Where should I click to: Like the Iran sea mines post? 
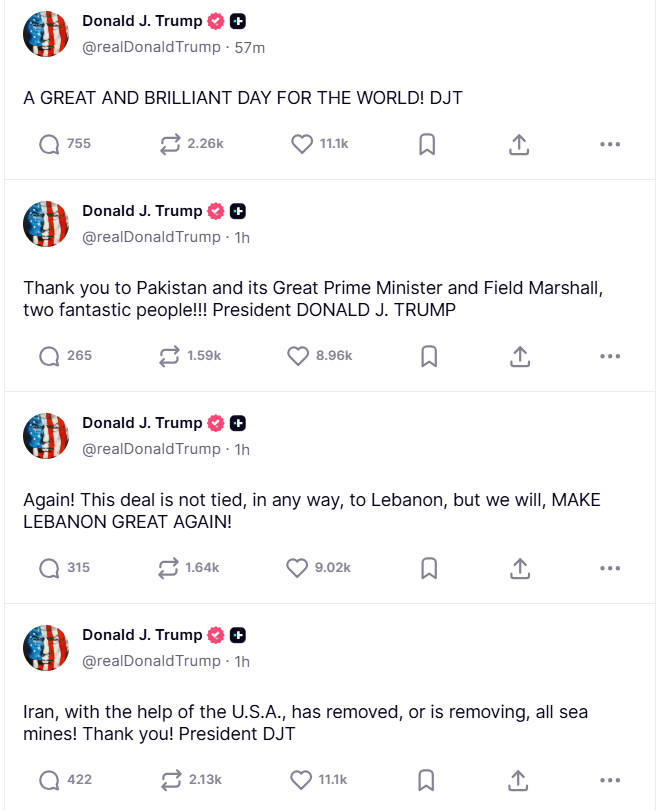coord(302,780)
